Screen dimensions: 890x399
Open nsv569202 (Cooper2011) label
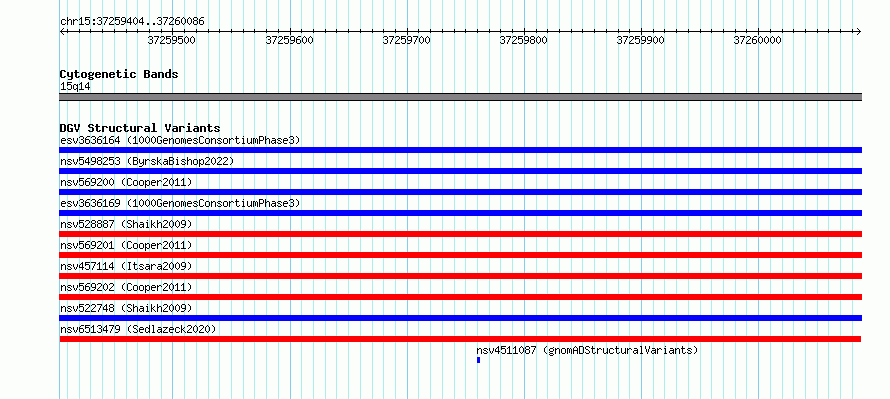pyautogui.click(x=126, y=287)
